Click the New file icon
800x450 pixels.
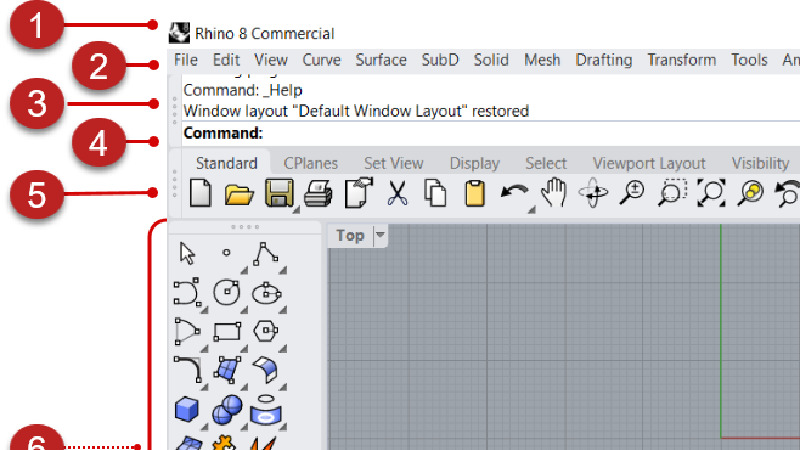[201, 193]
